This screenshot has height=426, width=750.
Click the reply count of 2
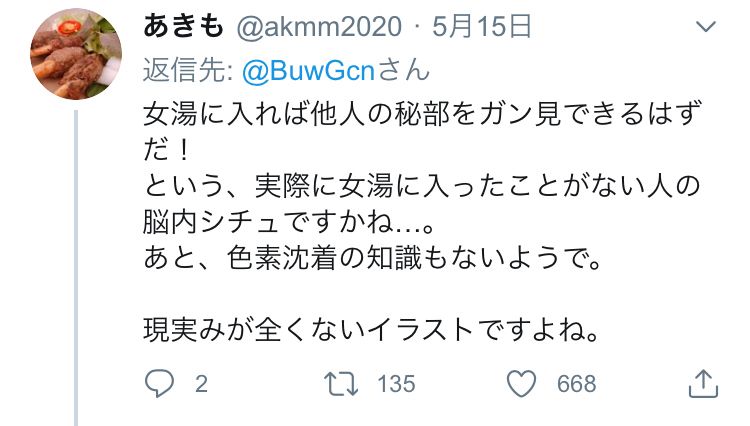point(201,384)
